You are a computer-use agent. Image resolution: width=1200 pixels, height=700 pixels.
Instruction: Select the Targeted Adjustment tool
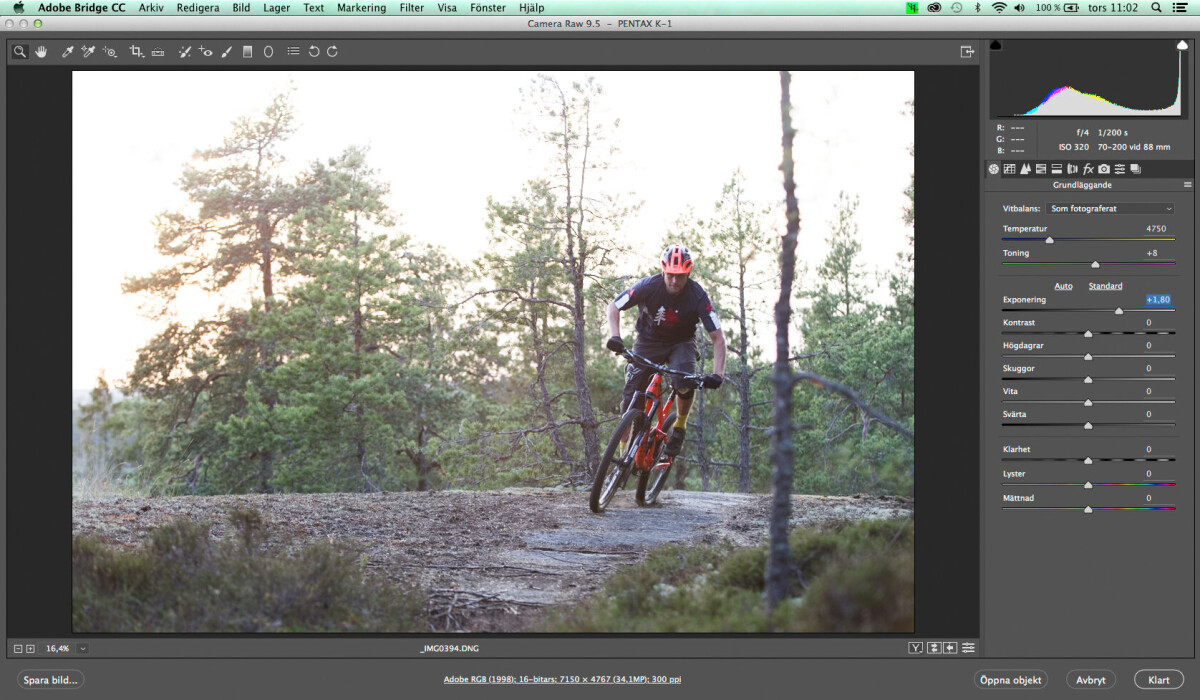110,51
